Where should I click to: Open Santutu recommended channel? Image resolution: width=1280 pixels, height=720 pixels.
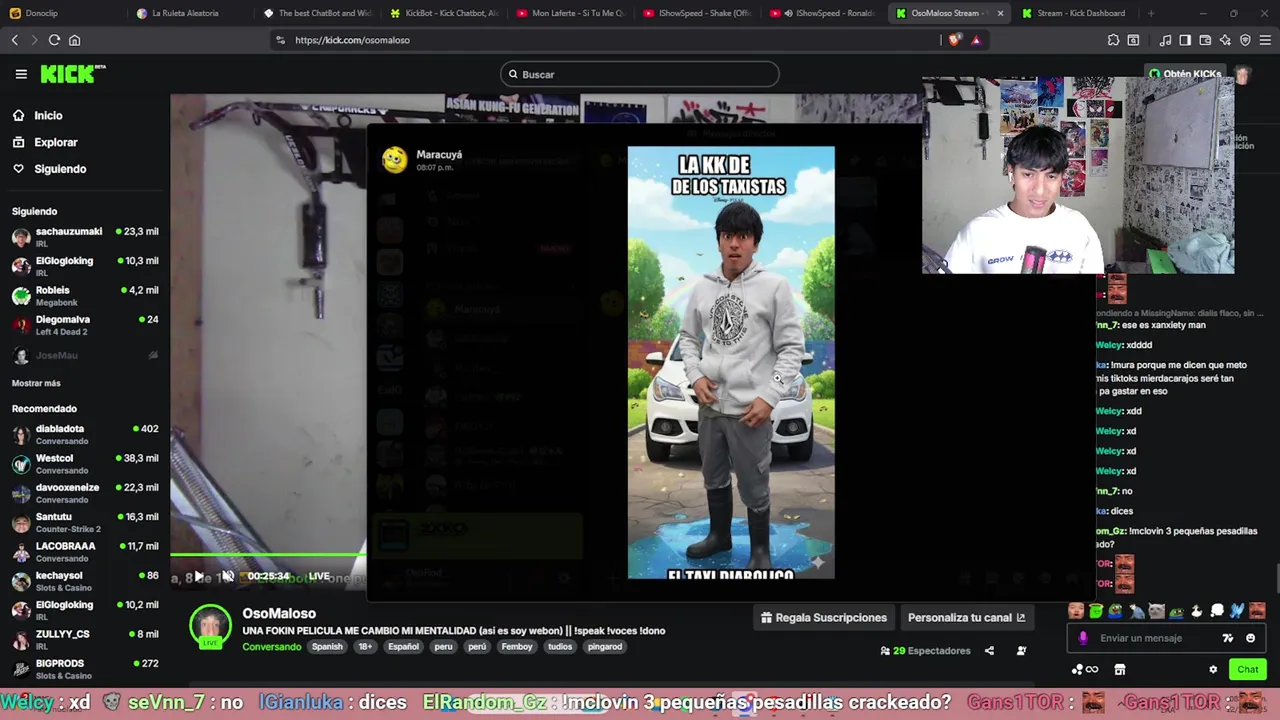click(84, 522)
